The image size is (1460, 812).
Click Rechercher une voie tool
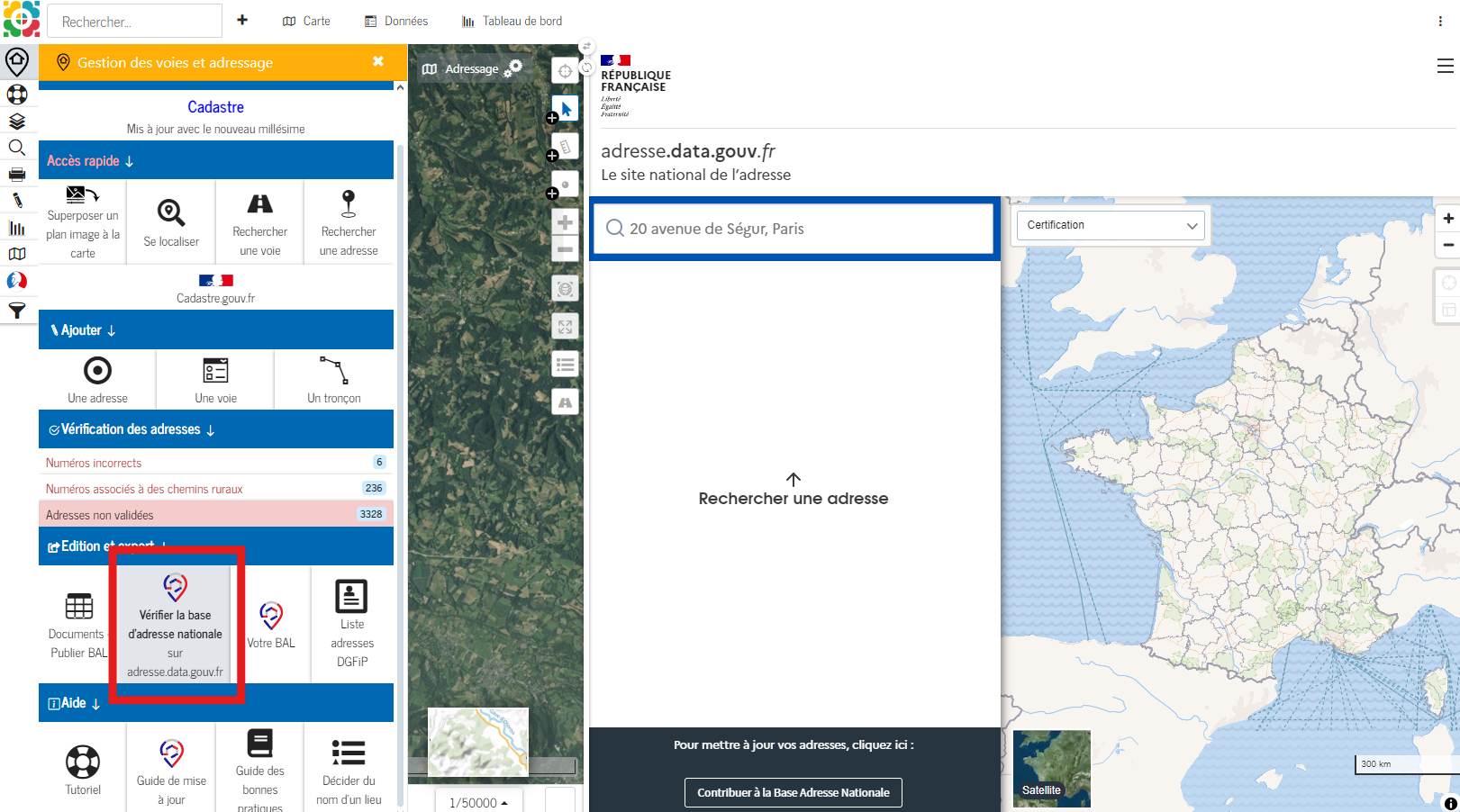pyautogui.click(x=260, y=222)
